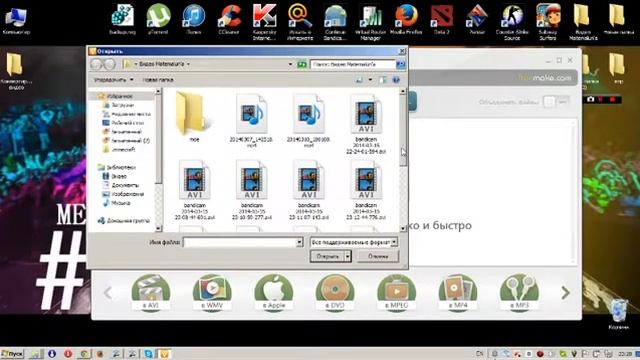Click the file list scroll down arrow

pos(403,228)
